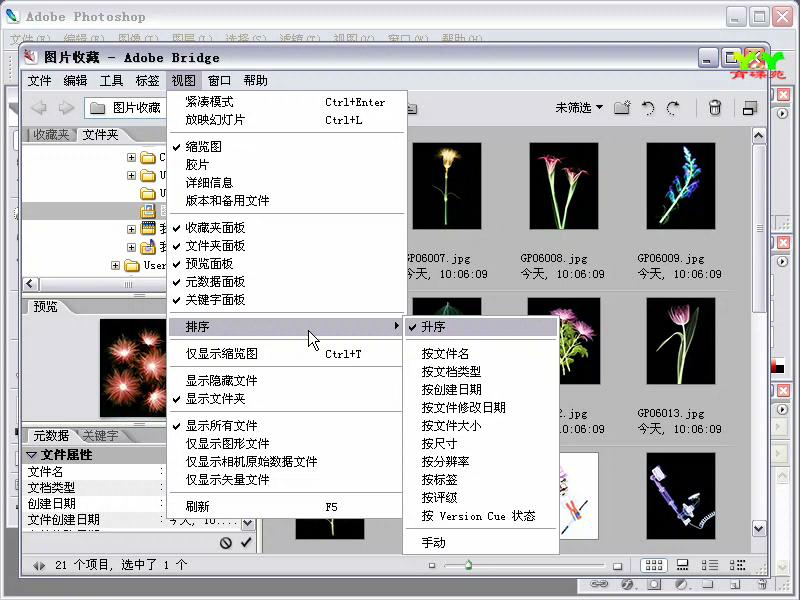Click scroll-down arrow of the thumbnail pane

coord(759,529)
